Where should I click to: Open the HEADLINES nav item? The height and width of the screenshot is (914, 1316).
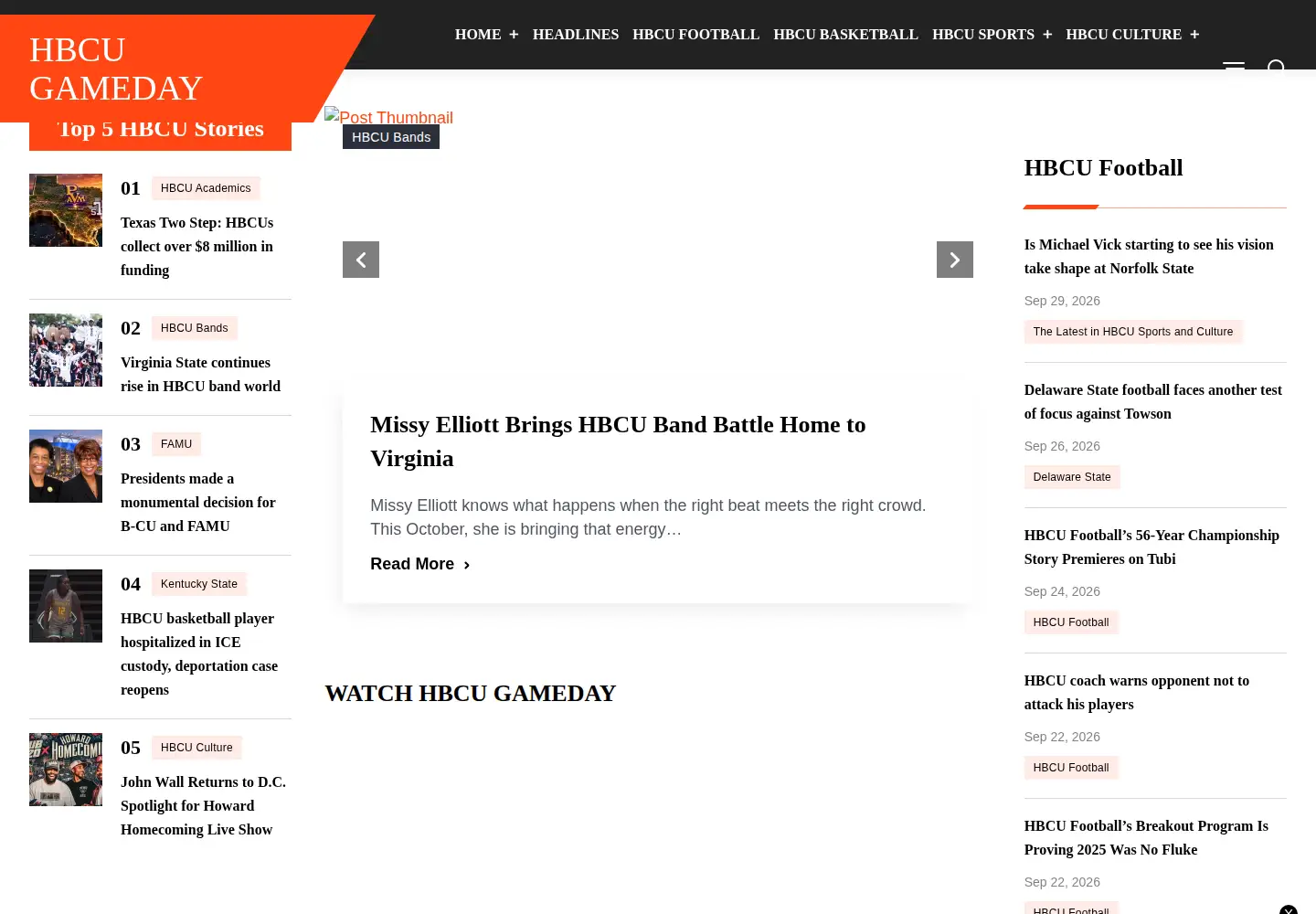tap(576, 35)
